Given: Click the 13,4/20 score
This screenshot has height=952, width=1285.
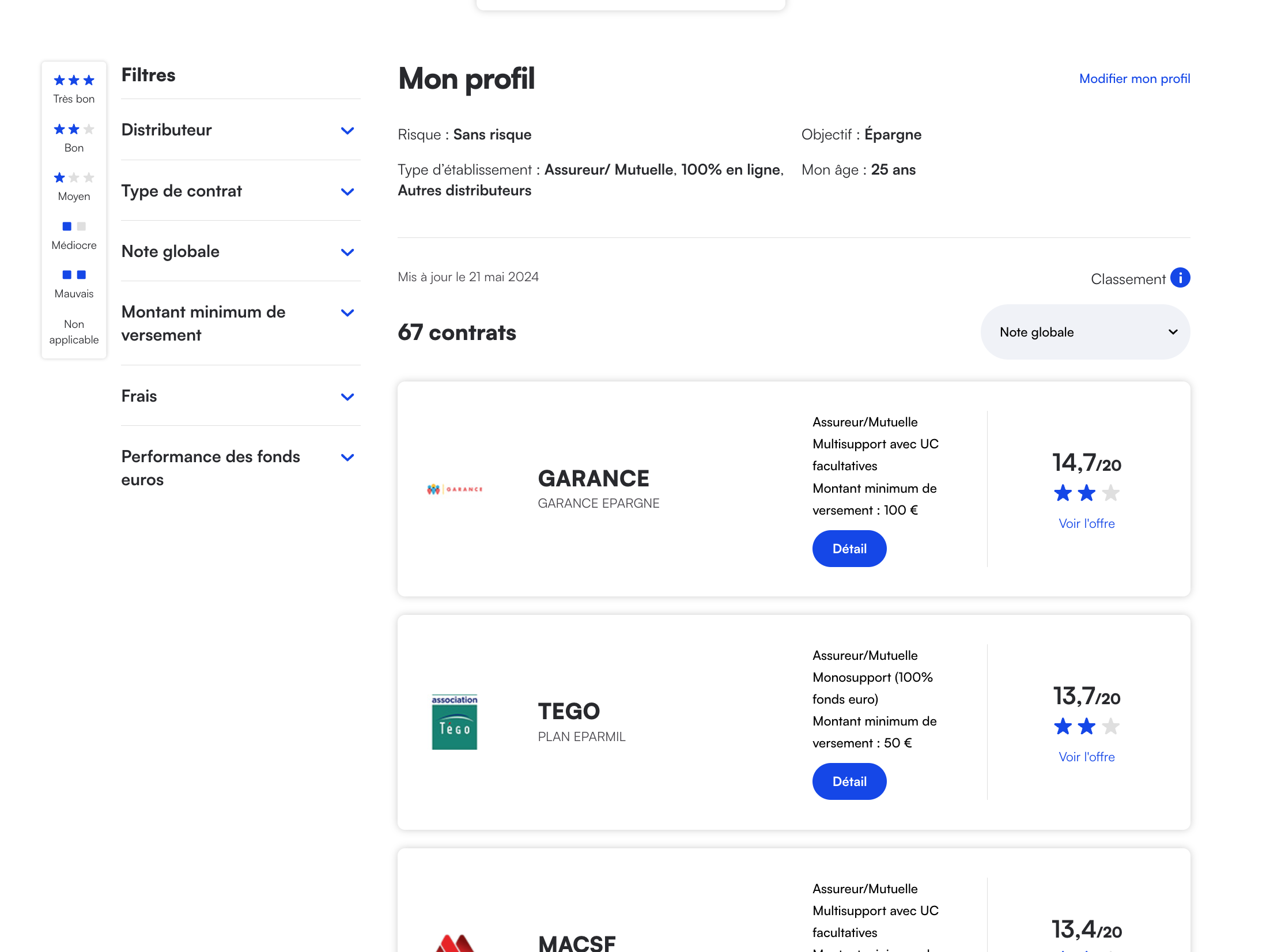Looking at the screenshot, I should tap(1087, 930).
